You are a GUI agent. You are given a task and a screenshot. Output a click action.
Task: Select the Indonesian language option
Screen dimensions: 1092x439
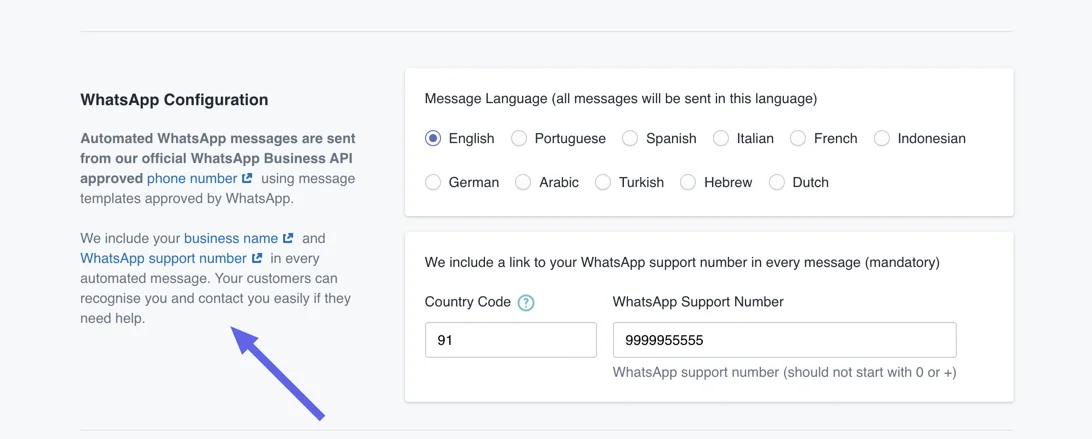coord(882,138)
